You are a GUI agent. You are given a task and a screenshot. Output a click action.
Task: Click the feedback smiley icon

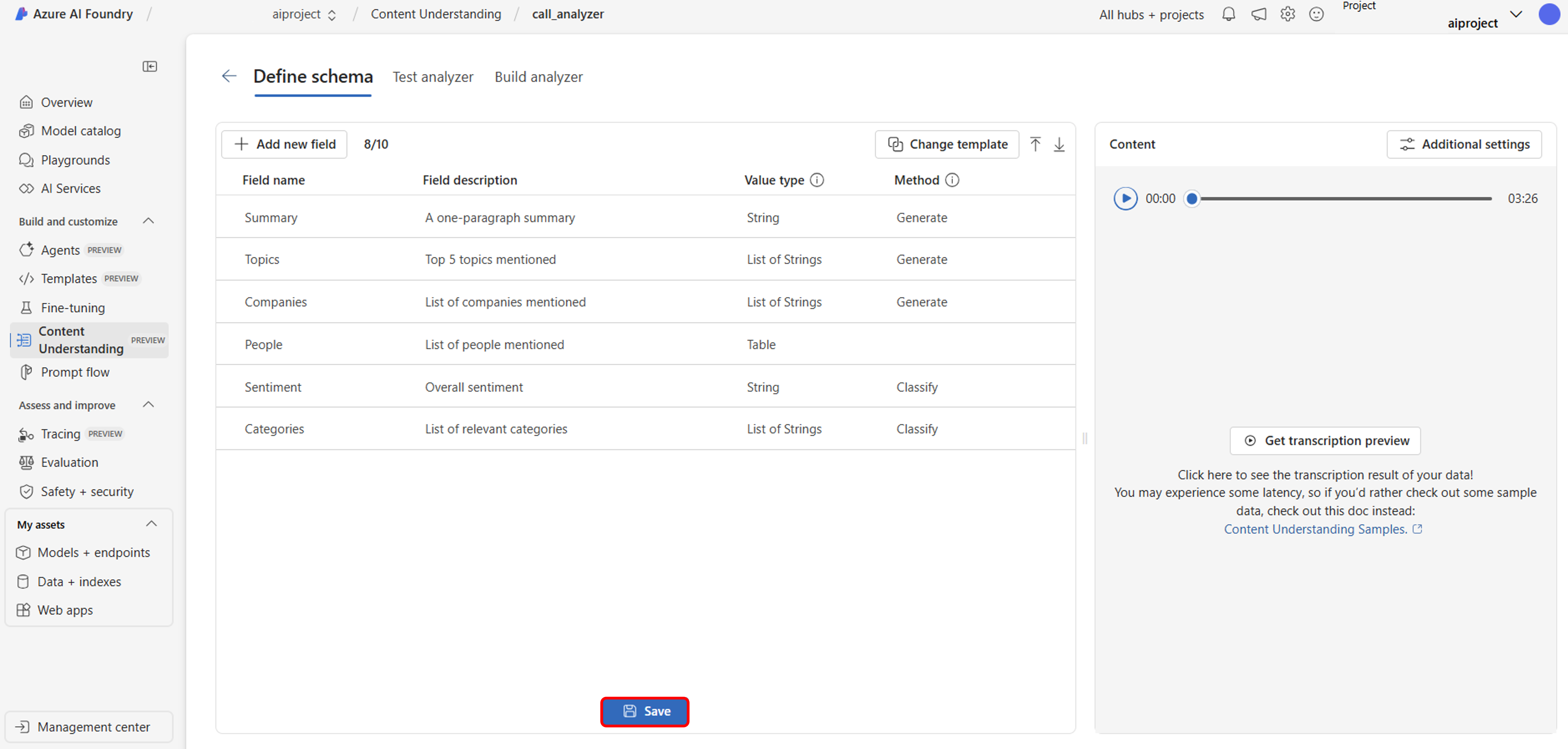1316,14
